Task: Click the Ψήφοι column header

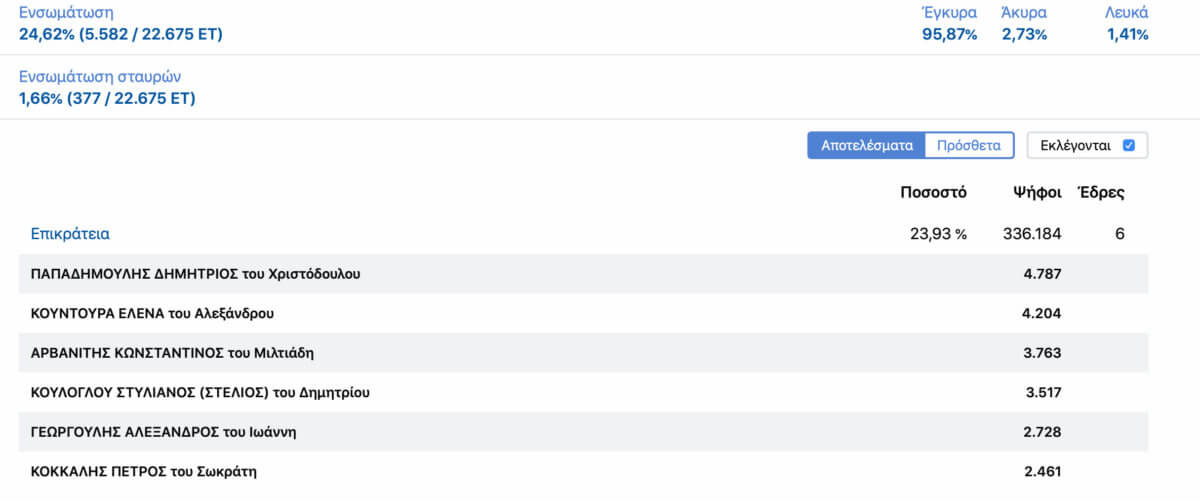Action: pyautogui.click(x=1037, y=193)
